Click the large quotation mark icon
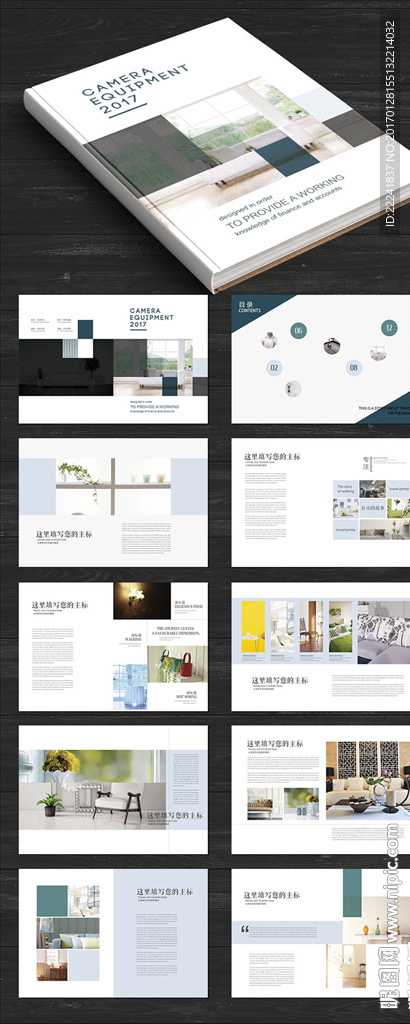Image resolution: width=410 pixels, height=1024 pixels. 245,929
